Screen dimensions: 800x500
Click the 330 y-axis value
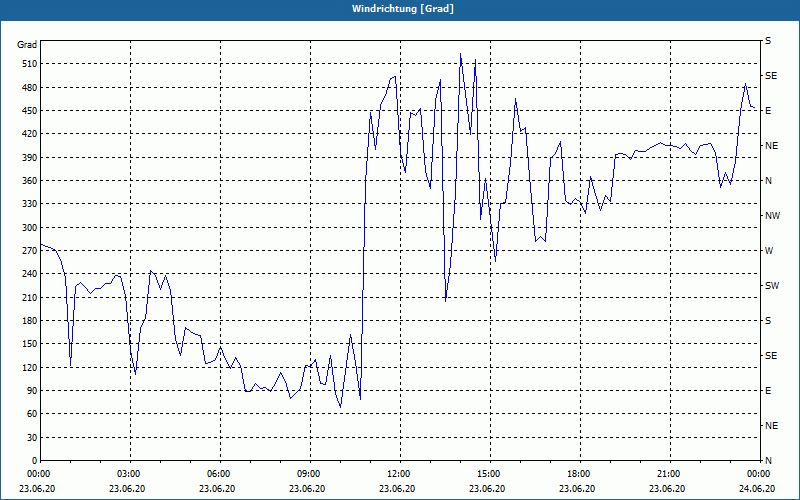tap(28, 204)
